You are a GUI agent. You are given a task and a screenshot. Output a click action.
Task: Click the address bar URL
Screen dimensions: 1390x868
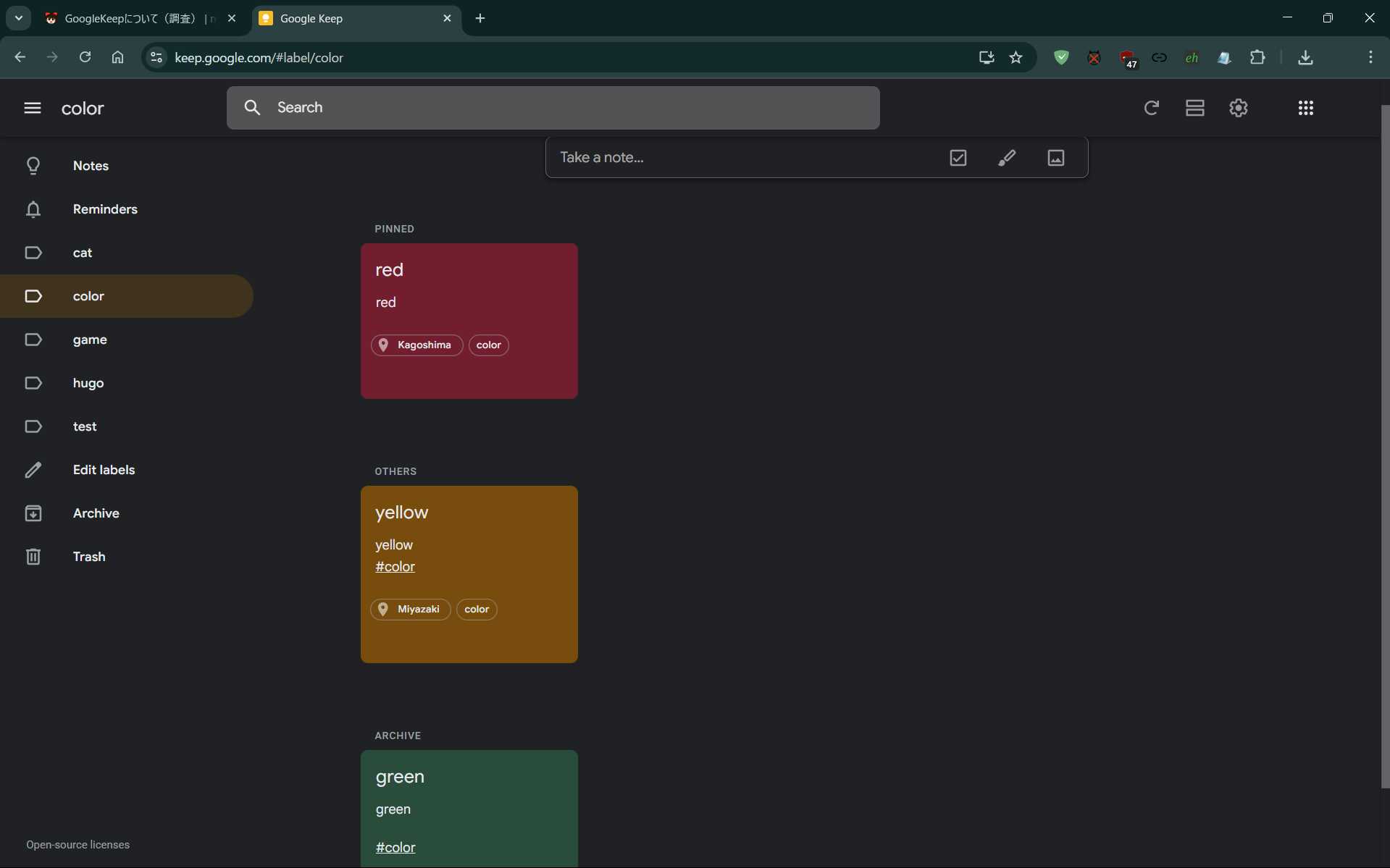pyautogui.click(x=259, y=58)
